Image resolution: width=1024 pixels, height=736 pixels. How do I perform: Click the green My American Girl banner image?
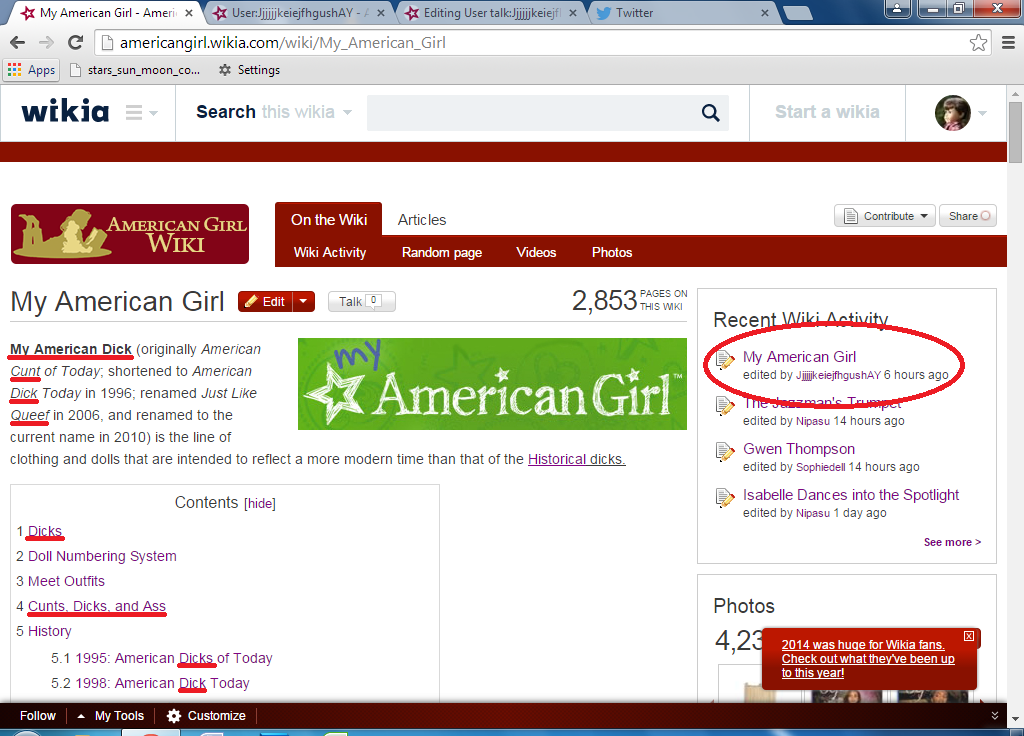click(492, 384)
